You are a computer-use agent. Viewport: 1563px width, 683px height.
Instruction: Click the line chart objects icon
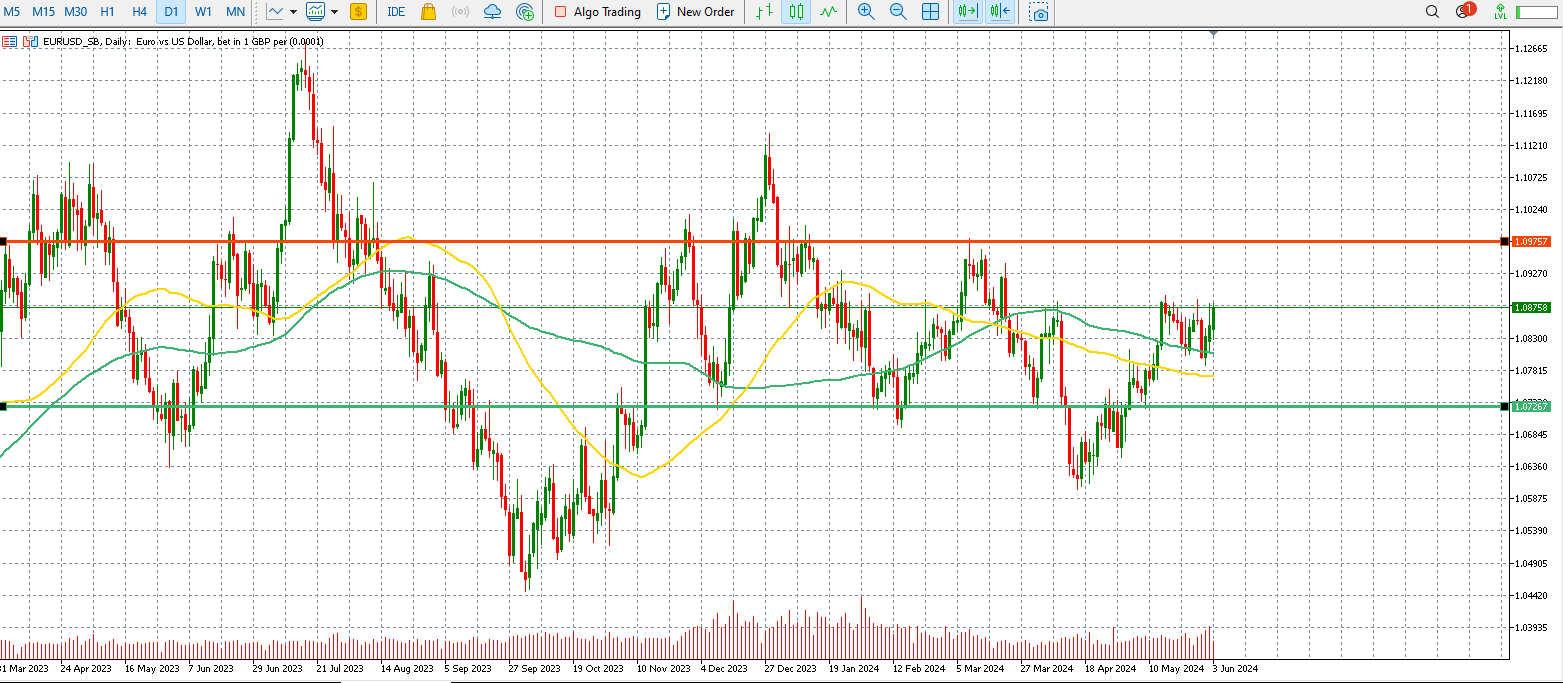[275, 12]
